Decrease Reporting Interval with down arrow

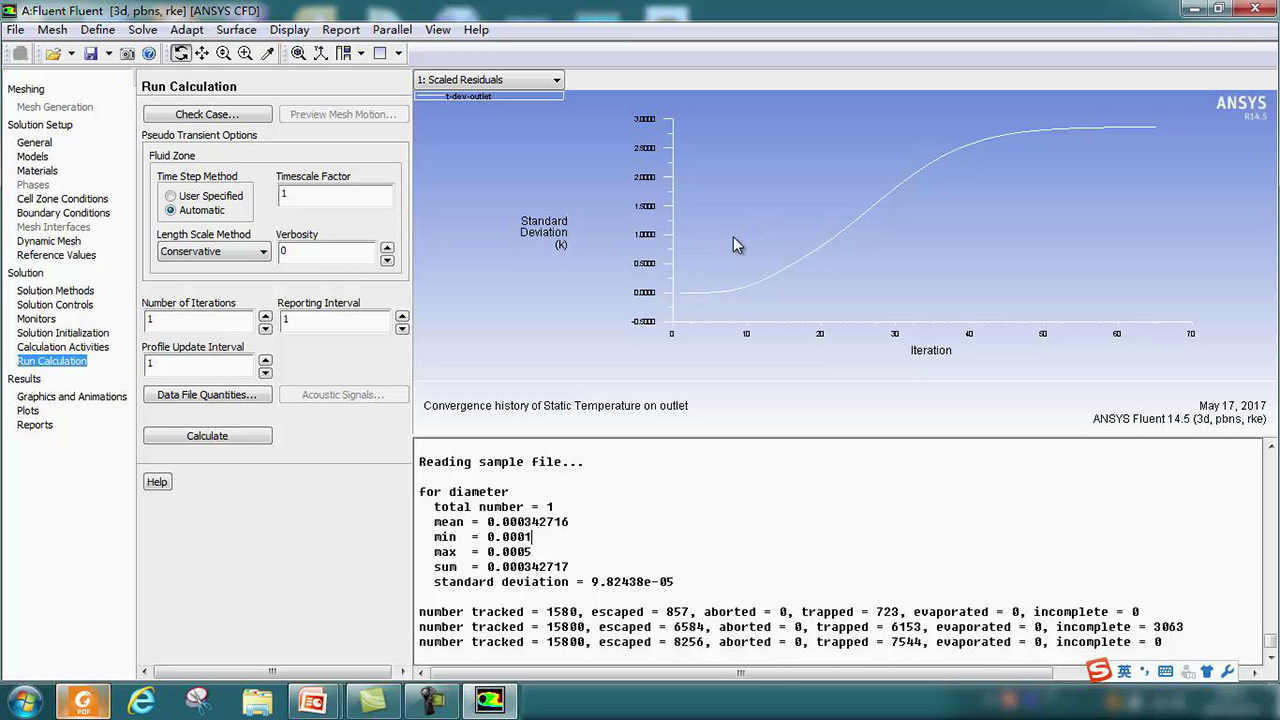click(402, 329)
